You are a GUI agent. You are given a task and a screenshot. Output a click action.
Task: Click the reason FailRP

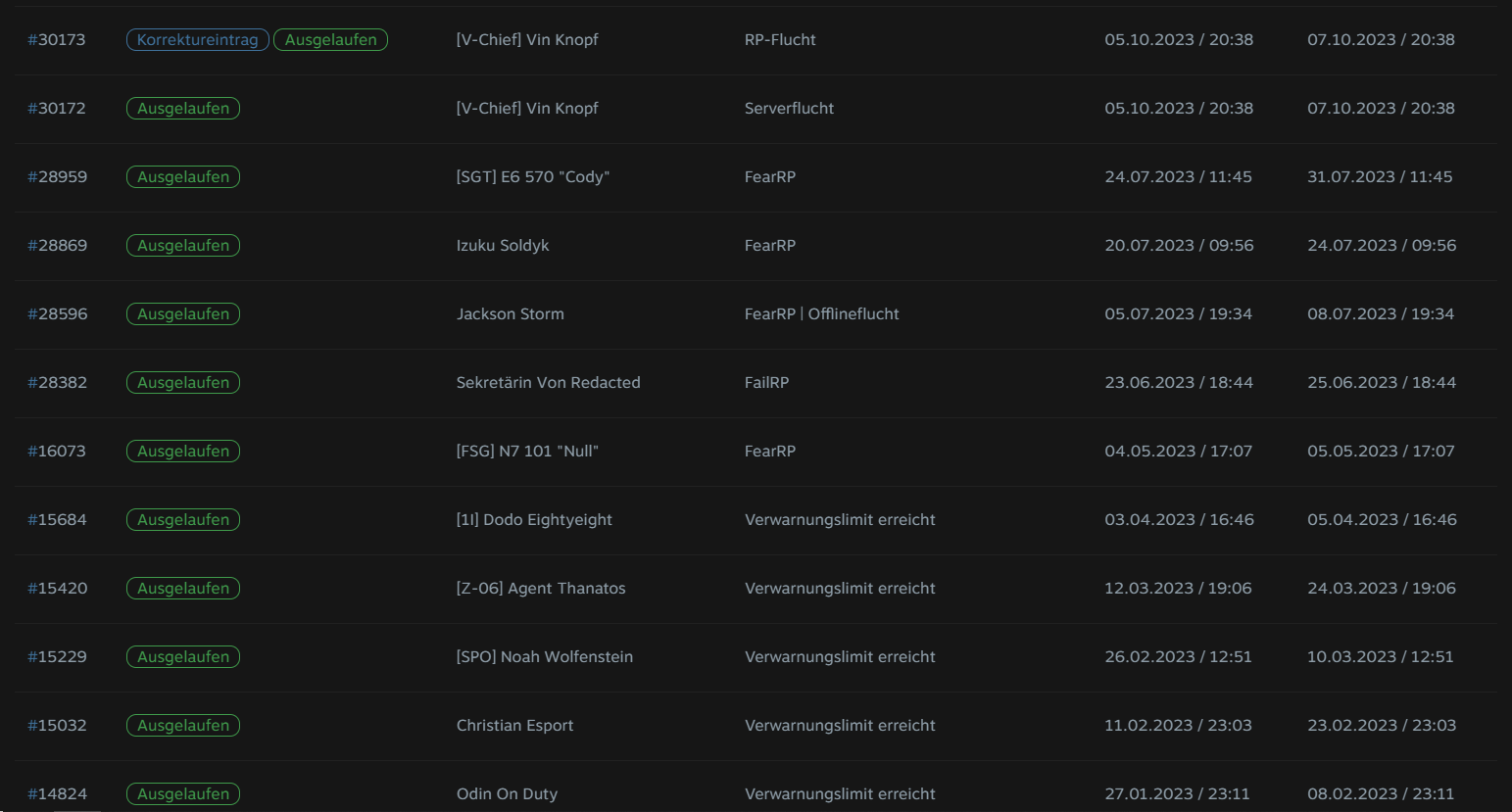point(766,383)
